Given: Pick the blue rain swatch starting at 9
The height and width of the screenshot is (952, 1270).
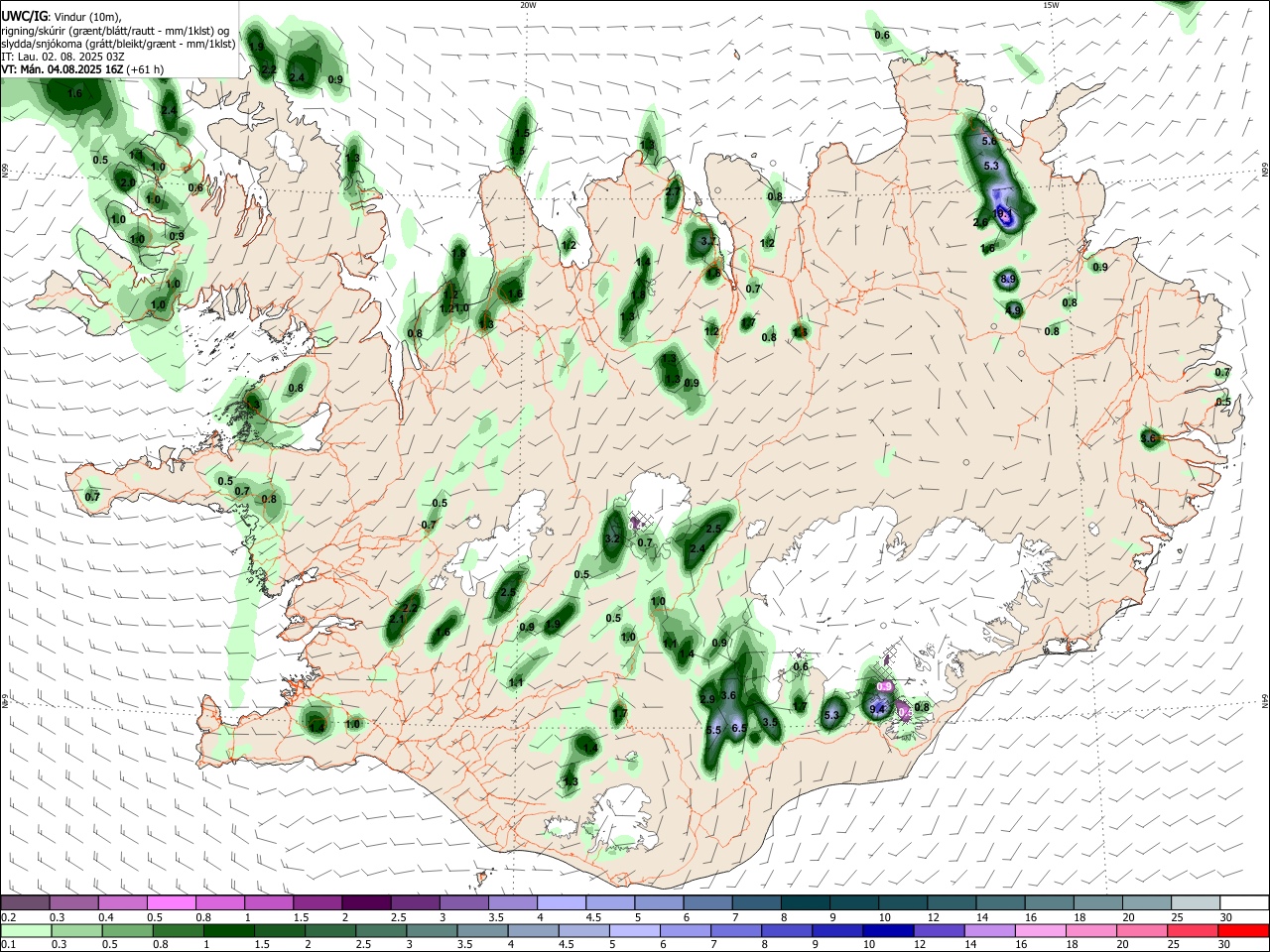Looking at the screenshot, I should click(836, 930).
